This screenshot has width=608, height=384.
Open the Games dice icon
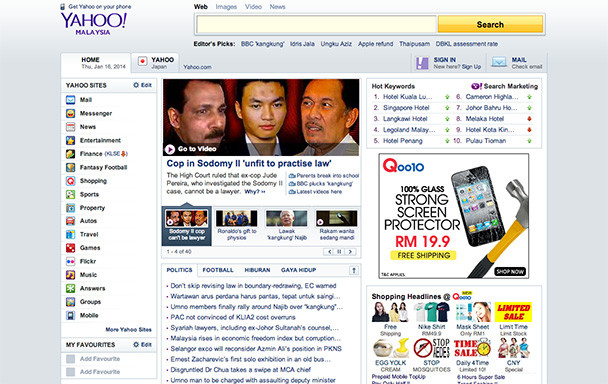click(70, 247)
